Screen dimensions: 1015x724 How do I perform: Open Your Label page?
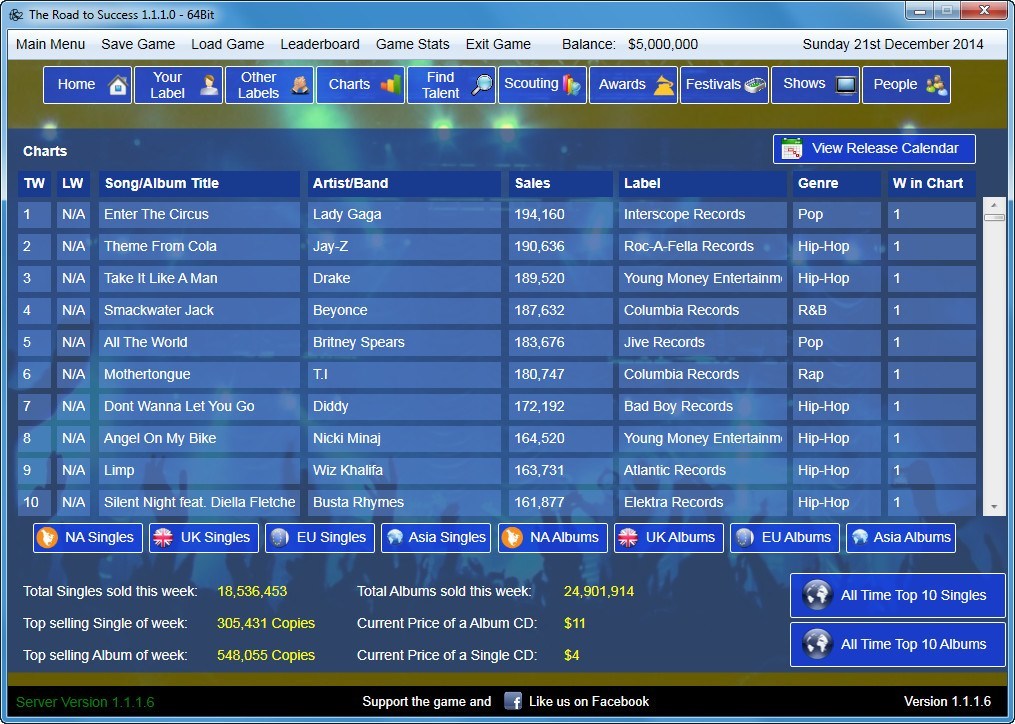(178, 85)
